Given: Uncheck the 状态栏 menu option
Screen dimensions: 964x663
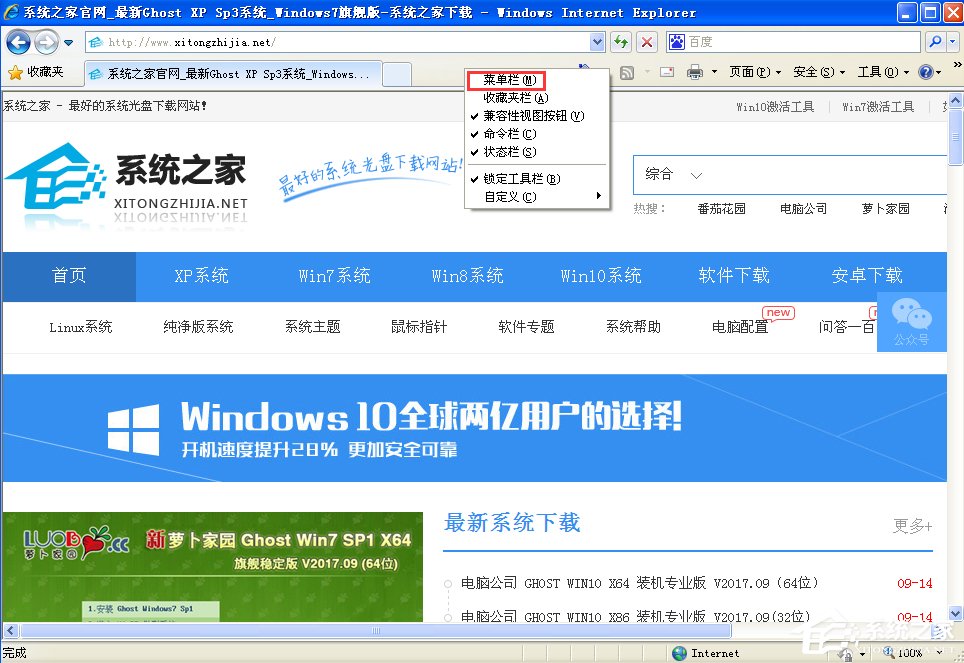Looking at the screenshot, I should pos(508,151).
